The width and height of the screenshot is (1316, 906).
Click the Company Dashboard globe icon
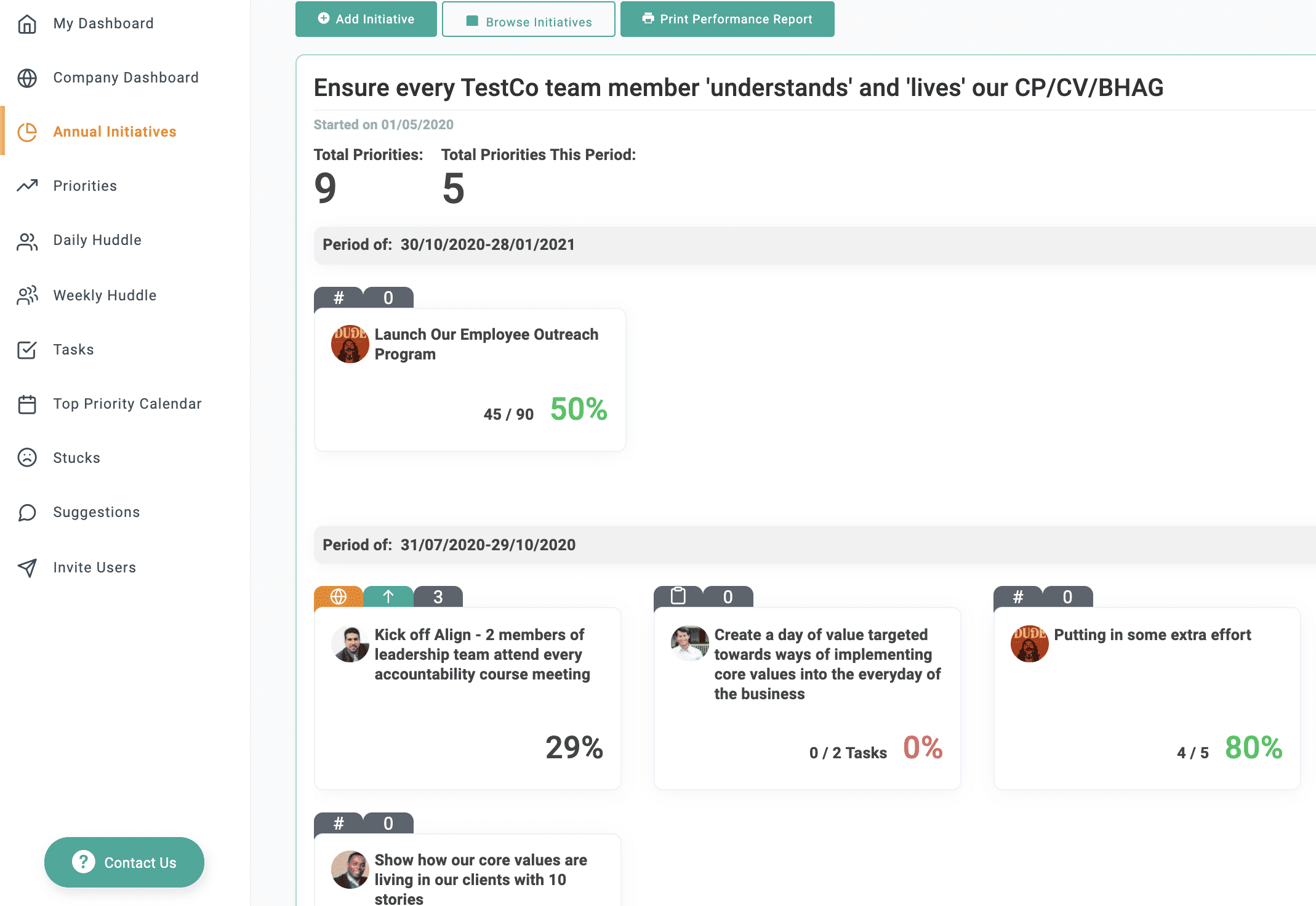click(x=27, y=78)
